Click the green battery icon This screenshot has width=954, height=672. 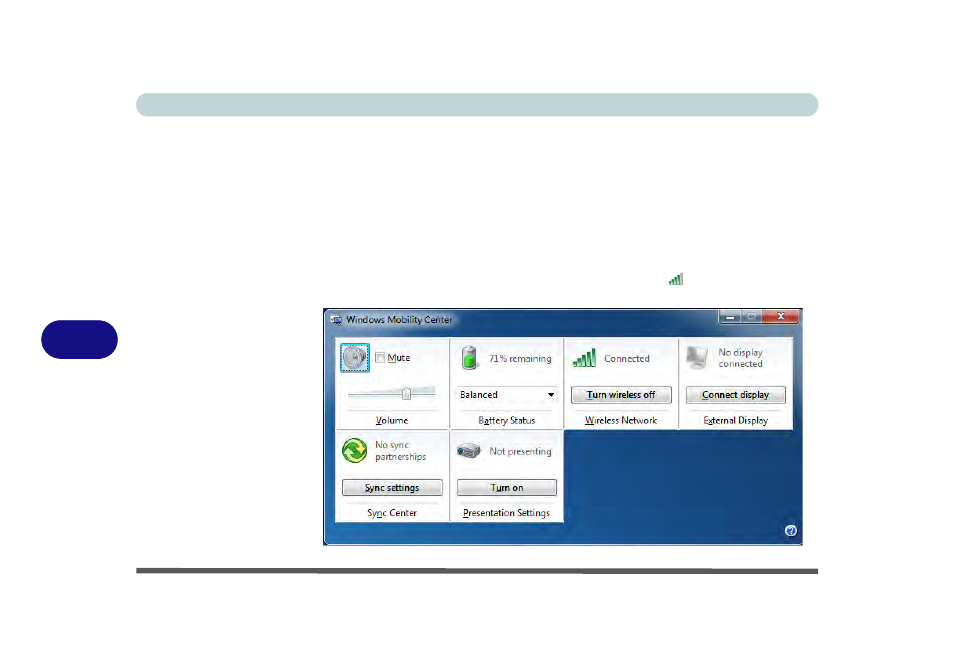469,358
